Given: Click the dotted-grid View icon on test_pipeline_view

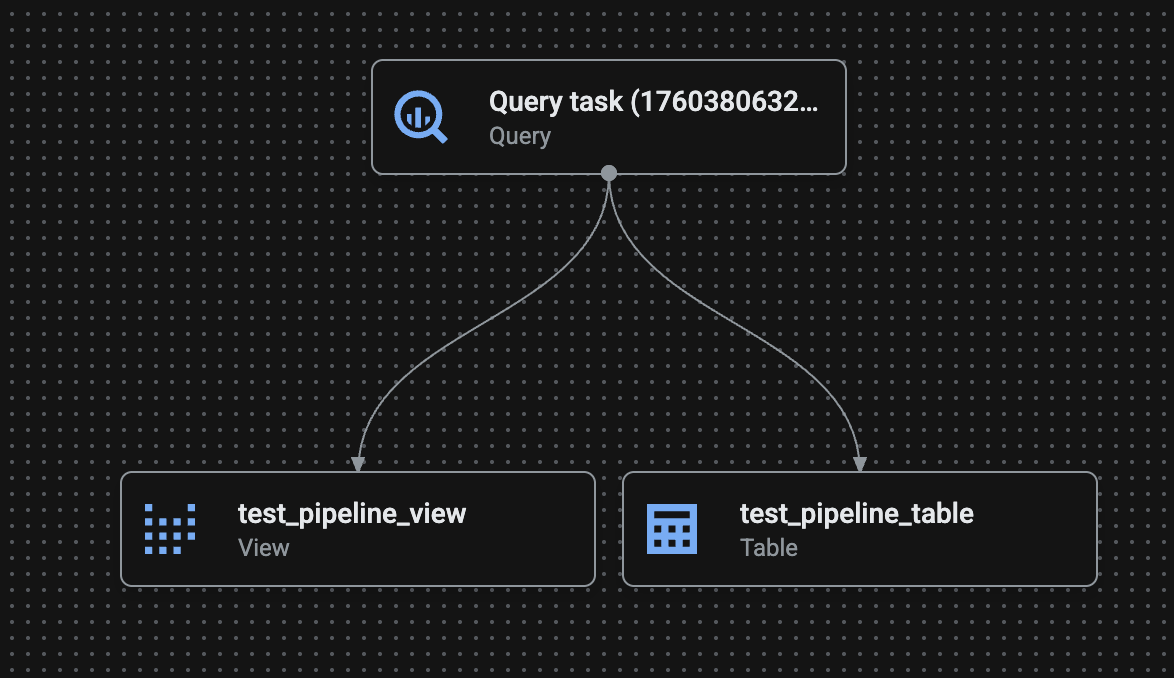Looking at the screenshot, I should tap(168, 528).
